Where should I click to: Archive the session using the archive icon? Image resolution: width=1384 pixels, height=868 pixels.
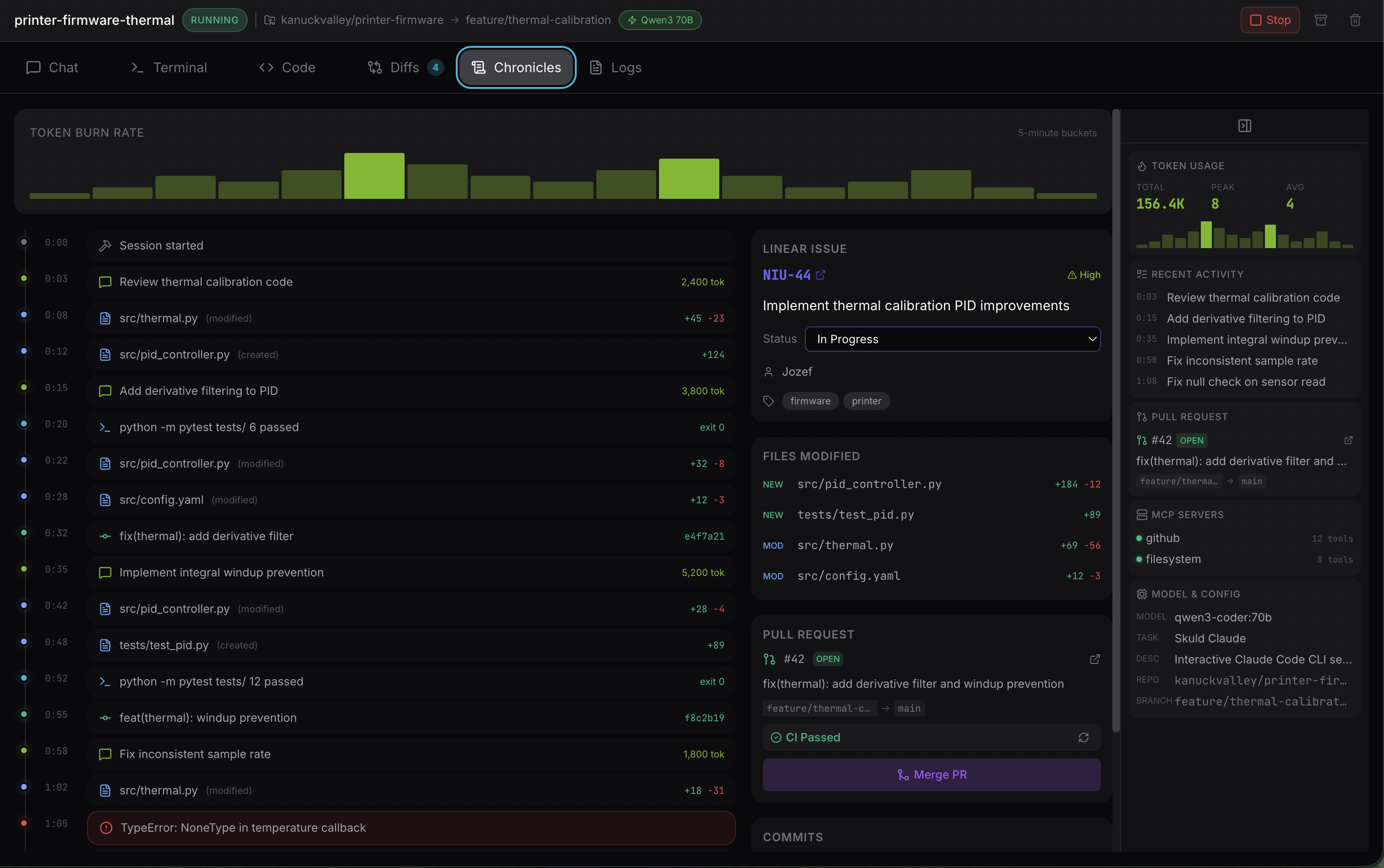coord(1321,20)
